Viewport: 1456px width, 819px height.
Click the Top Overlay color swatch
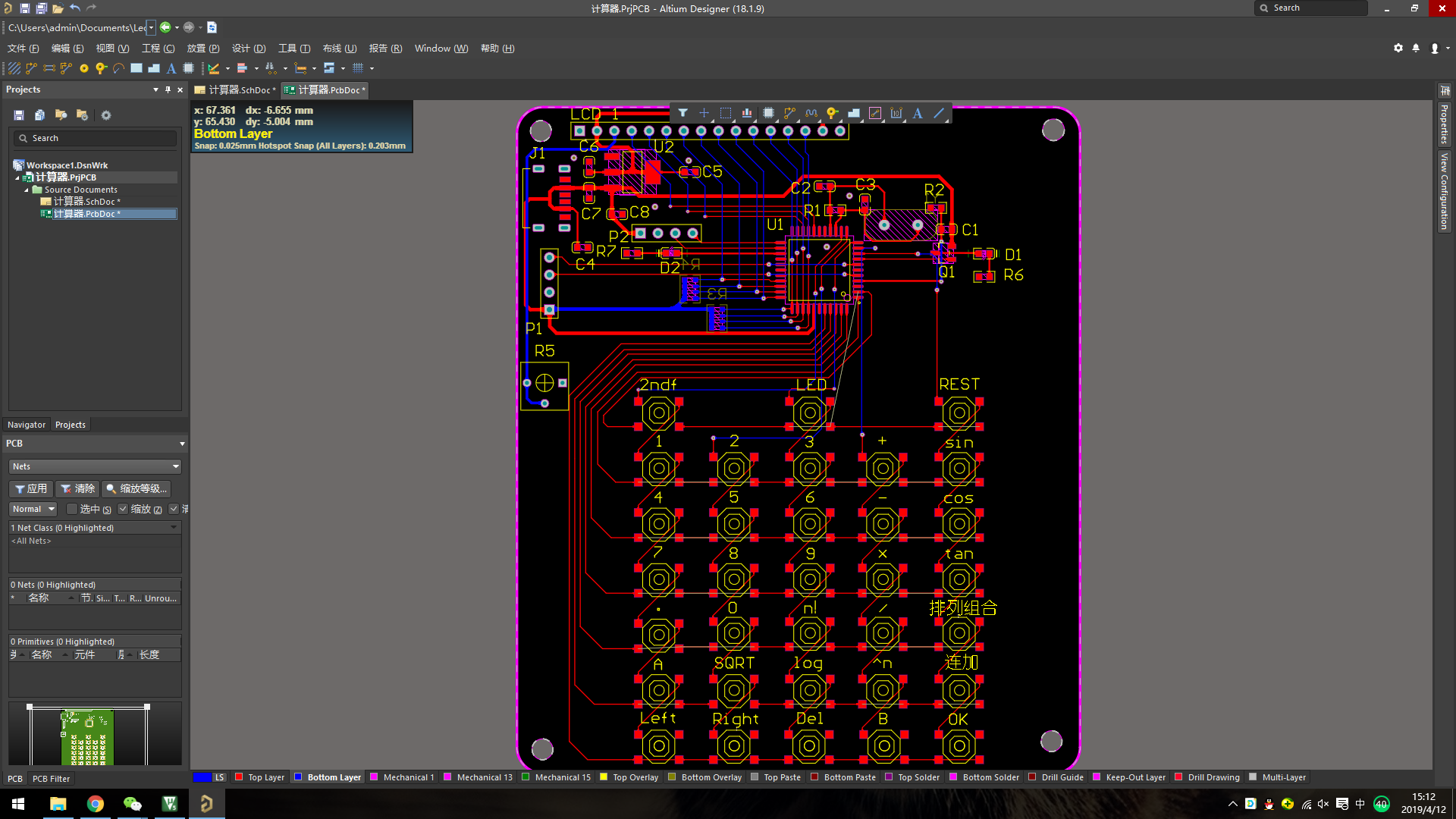604,777
